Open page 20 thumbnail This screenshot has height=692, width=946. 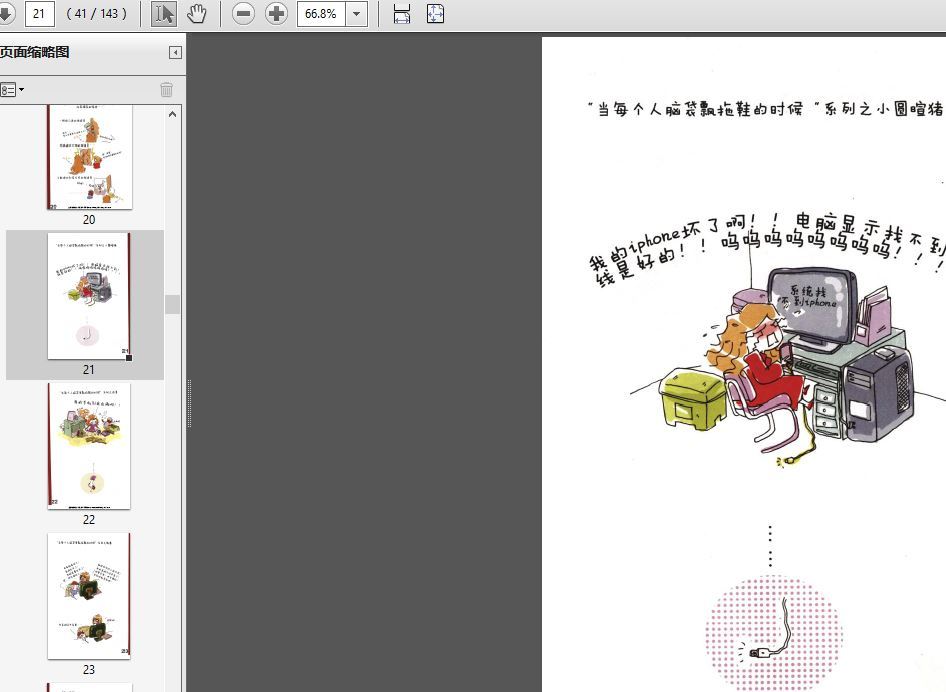pos(89,157)
